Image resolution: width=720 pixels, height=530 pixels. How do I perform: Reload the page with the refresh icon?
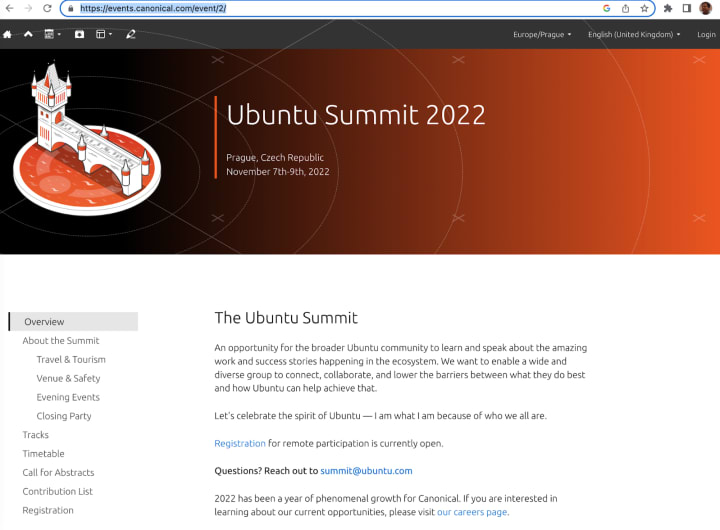47,8
